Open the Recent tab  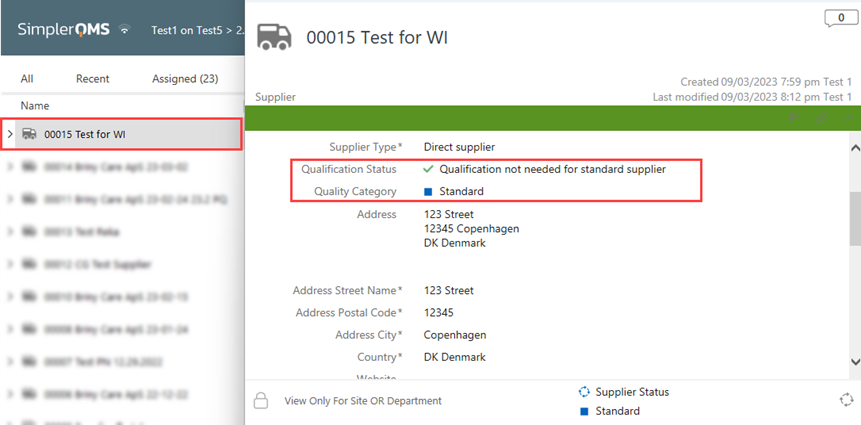tap(92, 79)
